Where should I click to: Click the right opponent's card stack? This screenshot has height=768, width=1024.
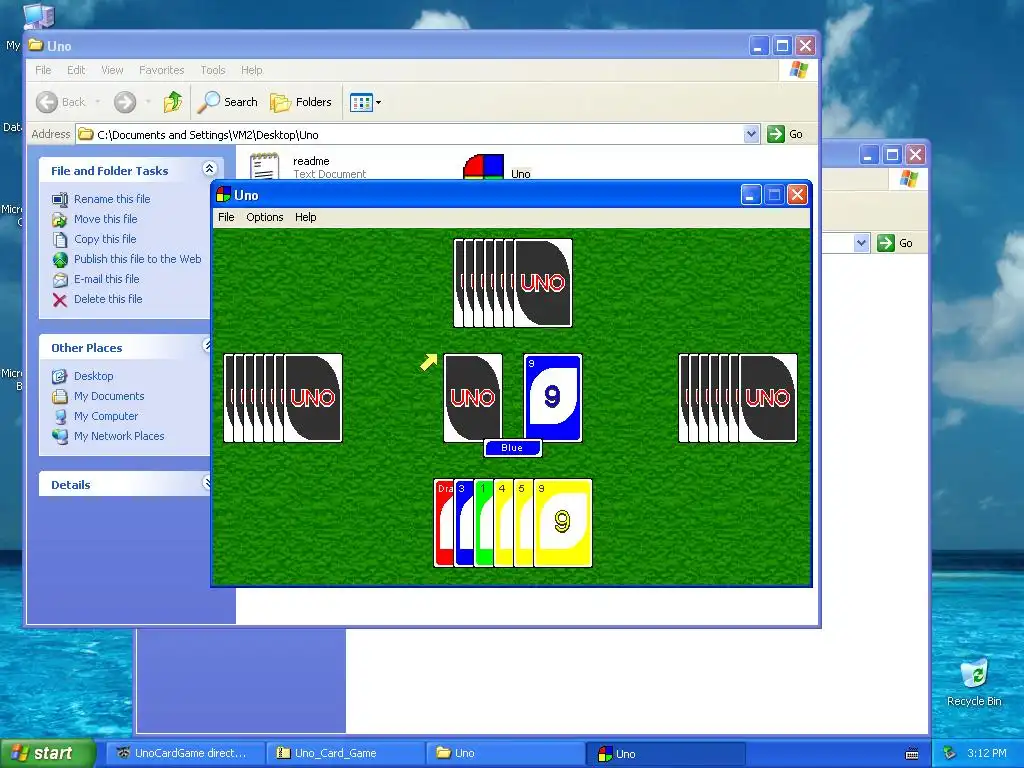coord(738,398)
